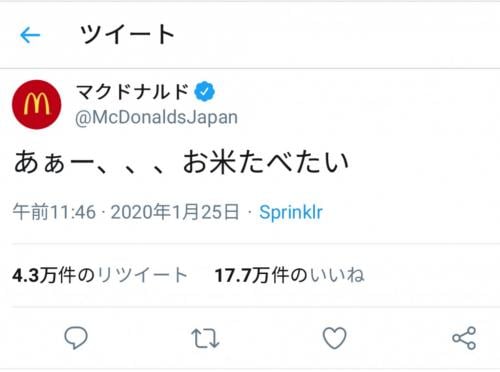500x372 pixels.
Task: Tap the reply speech bubble icon
Action: [76, 338]
